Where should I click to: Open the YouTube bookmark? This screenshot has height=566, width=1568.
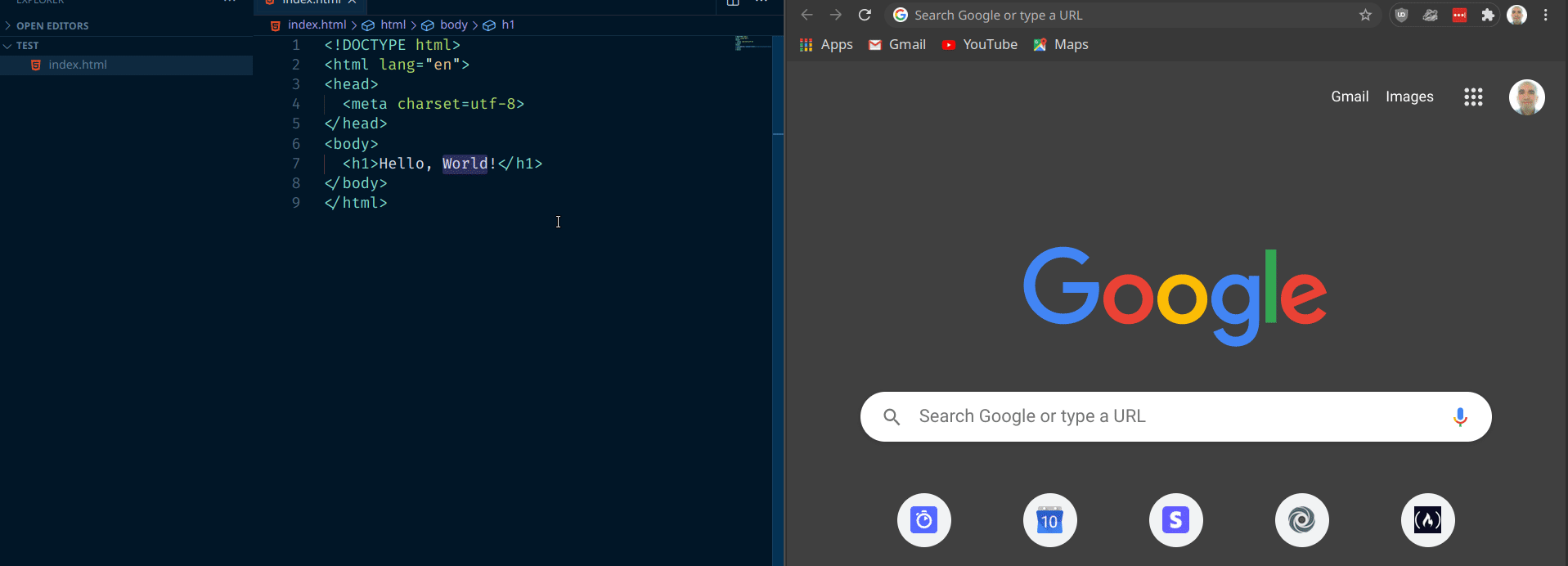click(980, 45)
